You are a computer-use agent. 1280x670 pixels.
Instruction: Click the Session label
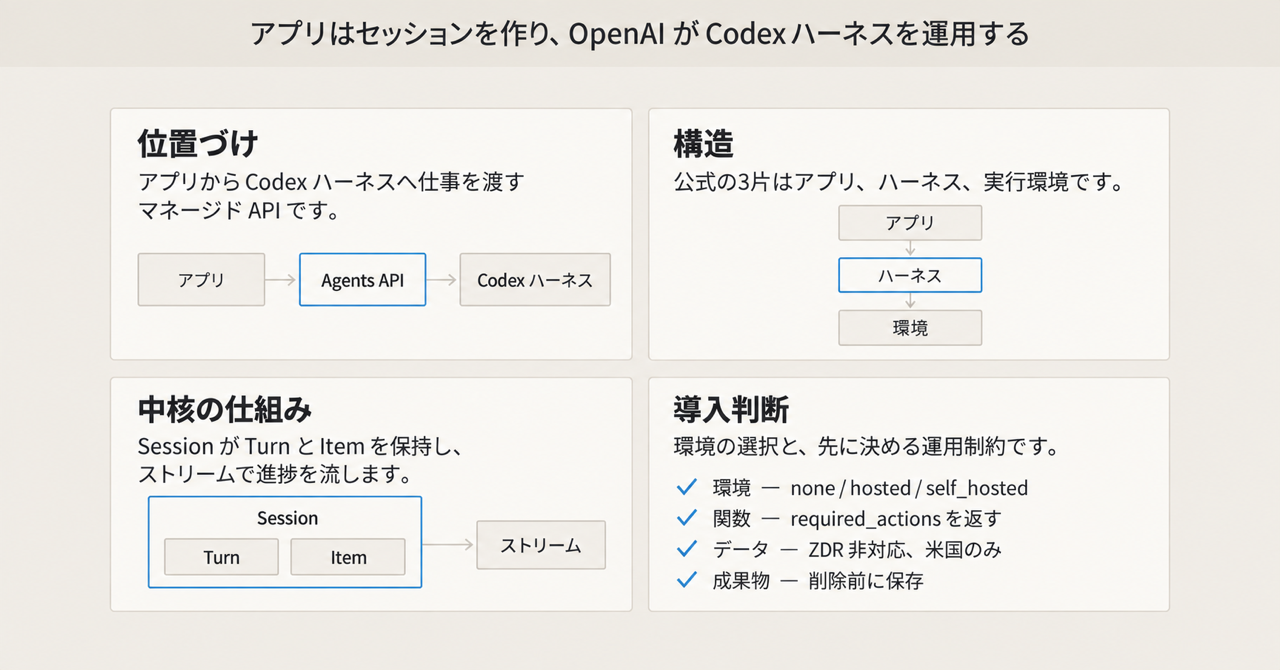tap(287, 518)
